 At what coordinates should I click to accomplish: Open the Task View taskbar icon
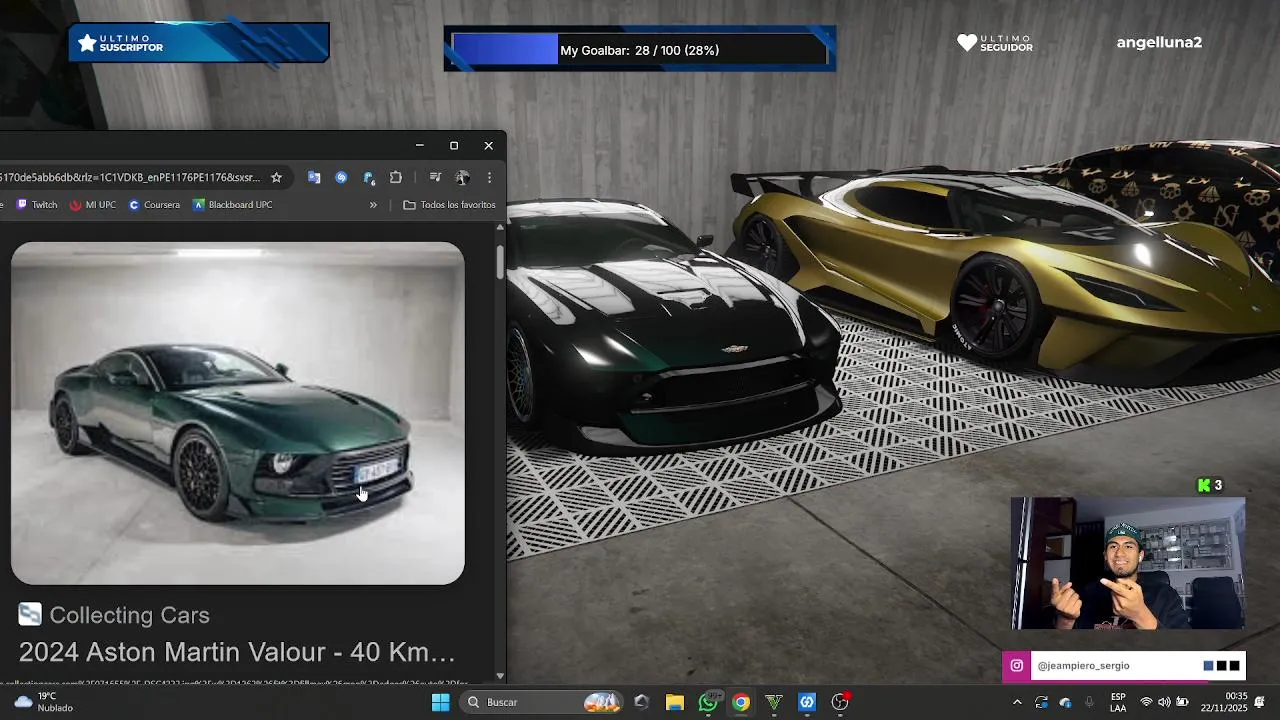(641, 702)
